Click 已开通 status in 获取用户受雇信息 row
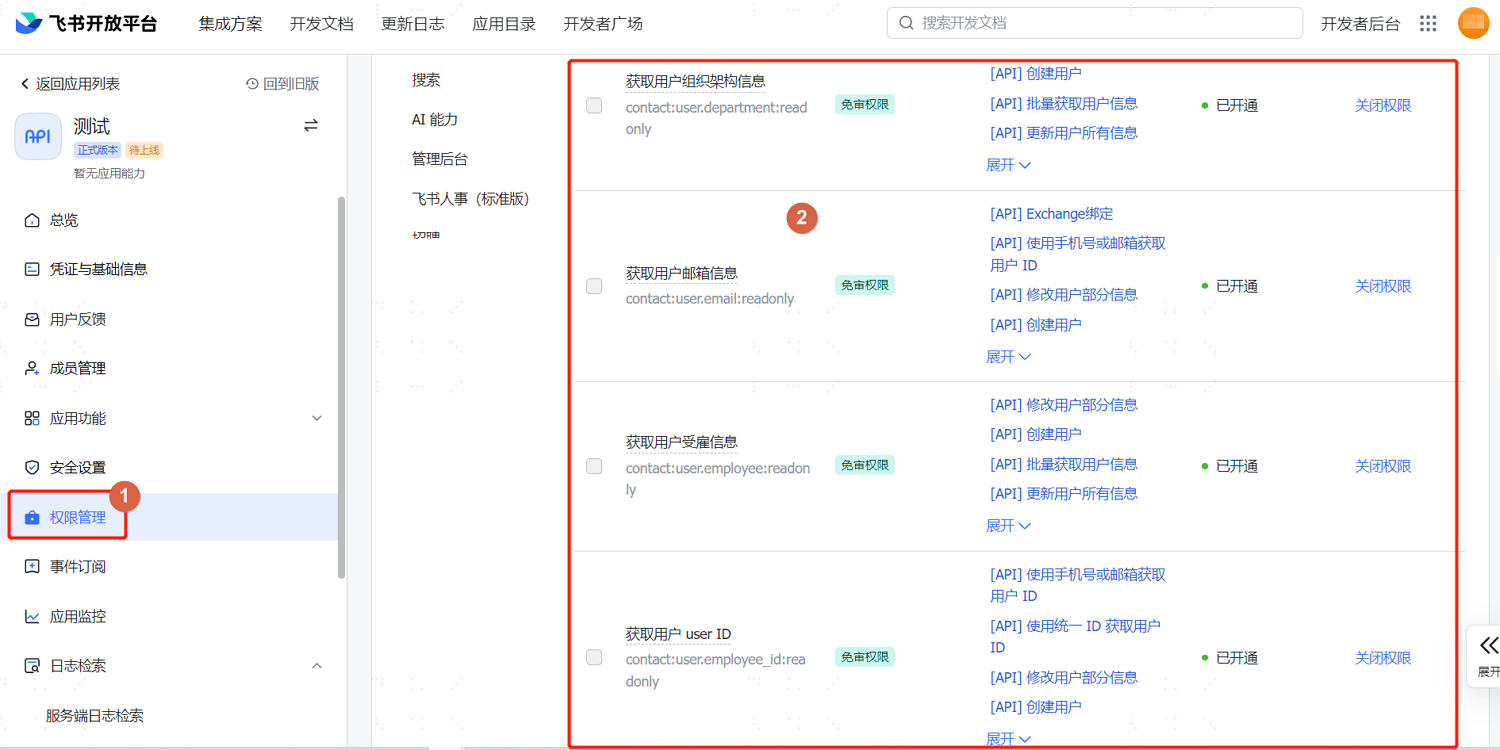 (1230, 466)
